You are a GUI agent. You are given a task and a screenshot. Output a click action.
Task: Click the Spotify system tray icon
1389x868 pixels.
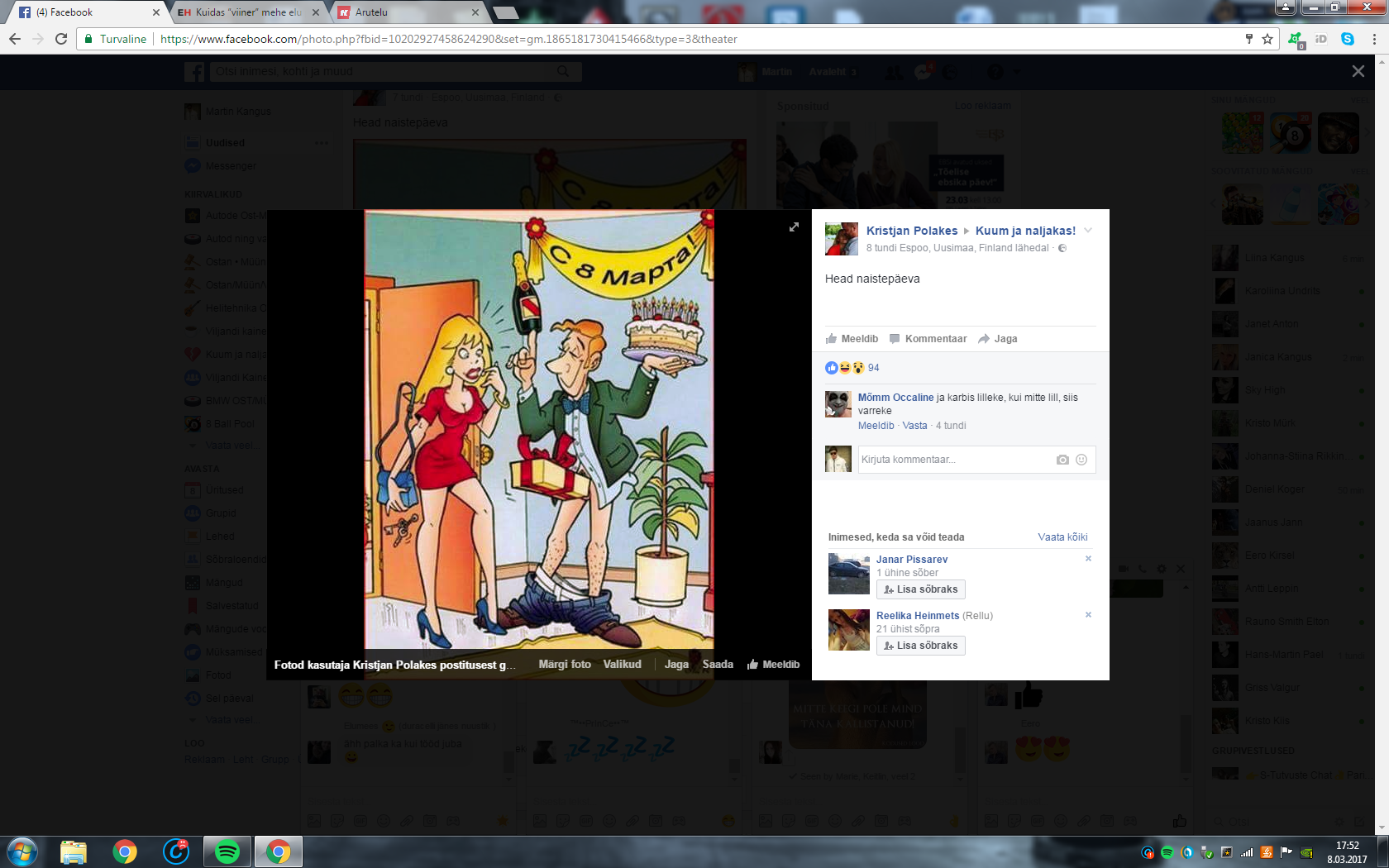[1167, 852]
